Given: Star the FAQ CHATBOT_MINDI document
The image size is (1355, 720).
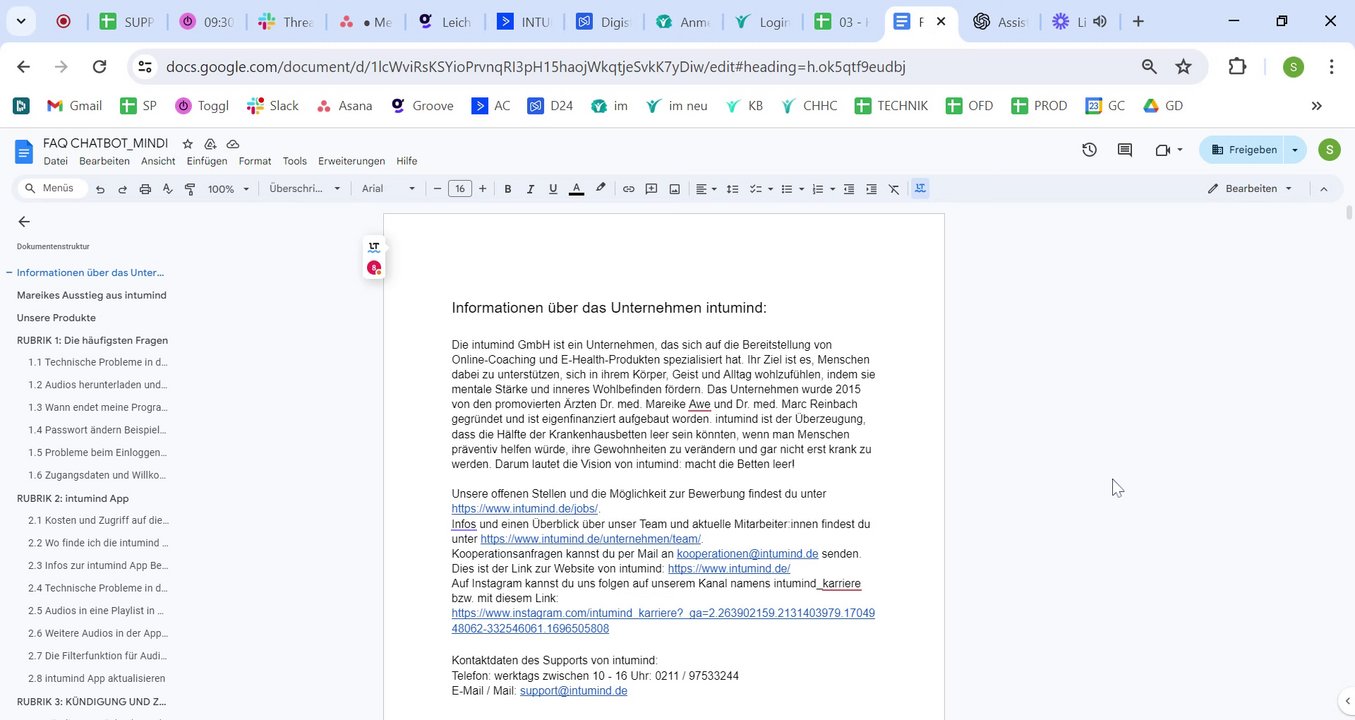Looking at the screenshot, I should (187, 144).
